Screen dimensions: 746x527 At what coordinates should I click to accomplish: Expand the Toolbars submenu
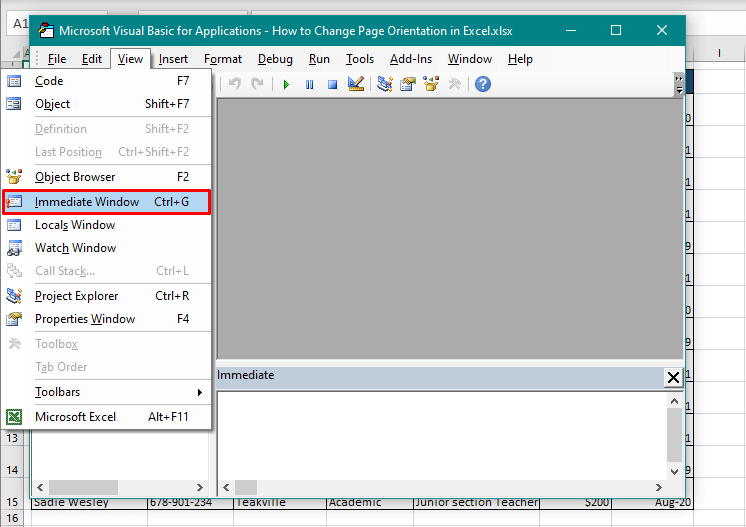(107, 392)
